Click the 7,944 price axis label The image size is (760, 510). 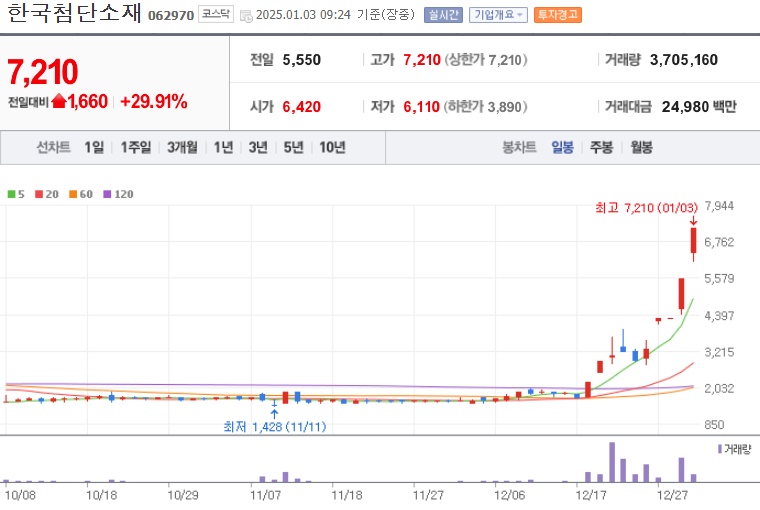pyautogui.click(x=719, y=206)
